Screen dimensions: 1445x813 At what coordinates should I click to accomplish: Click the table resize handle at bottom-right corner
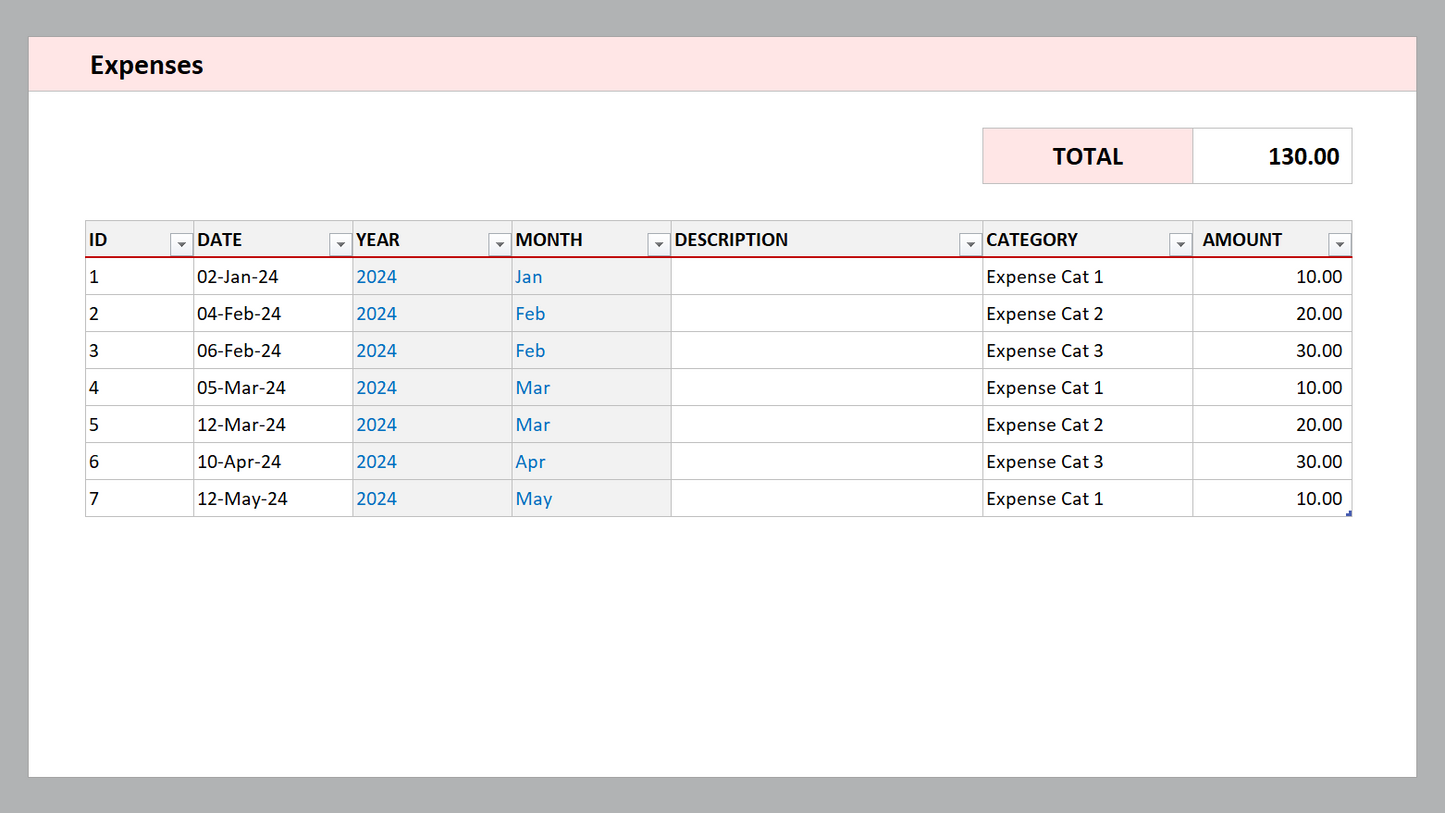point(1349,514)
